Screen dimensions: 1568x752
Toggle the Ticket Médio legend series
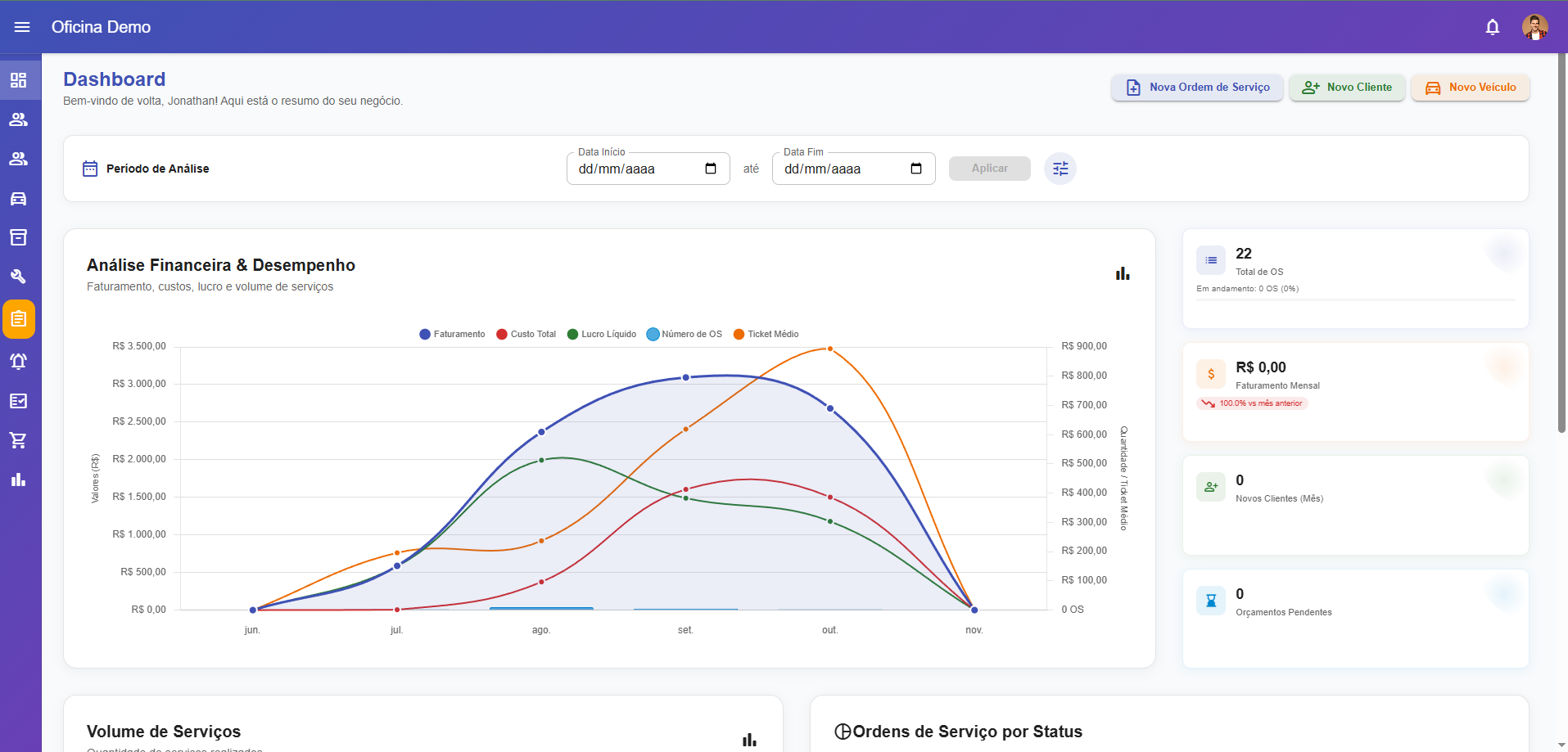(766, 334)
